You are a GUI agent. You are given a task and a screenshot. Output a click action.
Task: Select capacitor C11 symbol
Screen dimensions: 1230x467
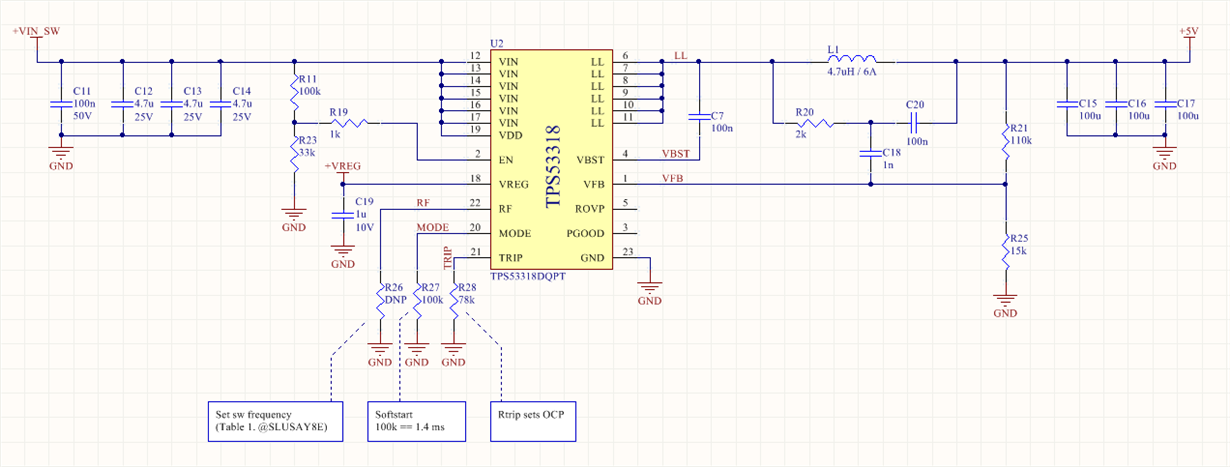point(60,104)
